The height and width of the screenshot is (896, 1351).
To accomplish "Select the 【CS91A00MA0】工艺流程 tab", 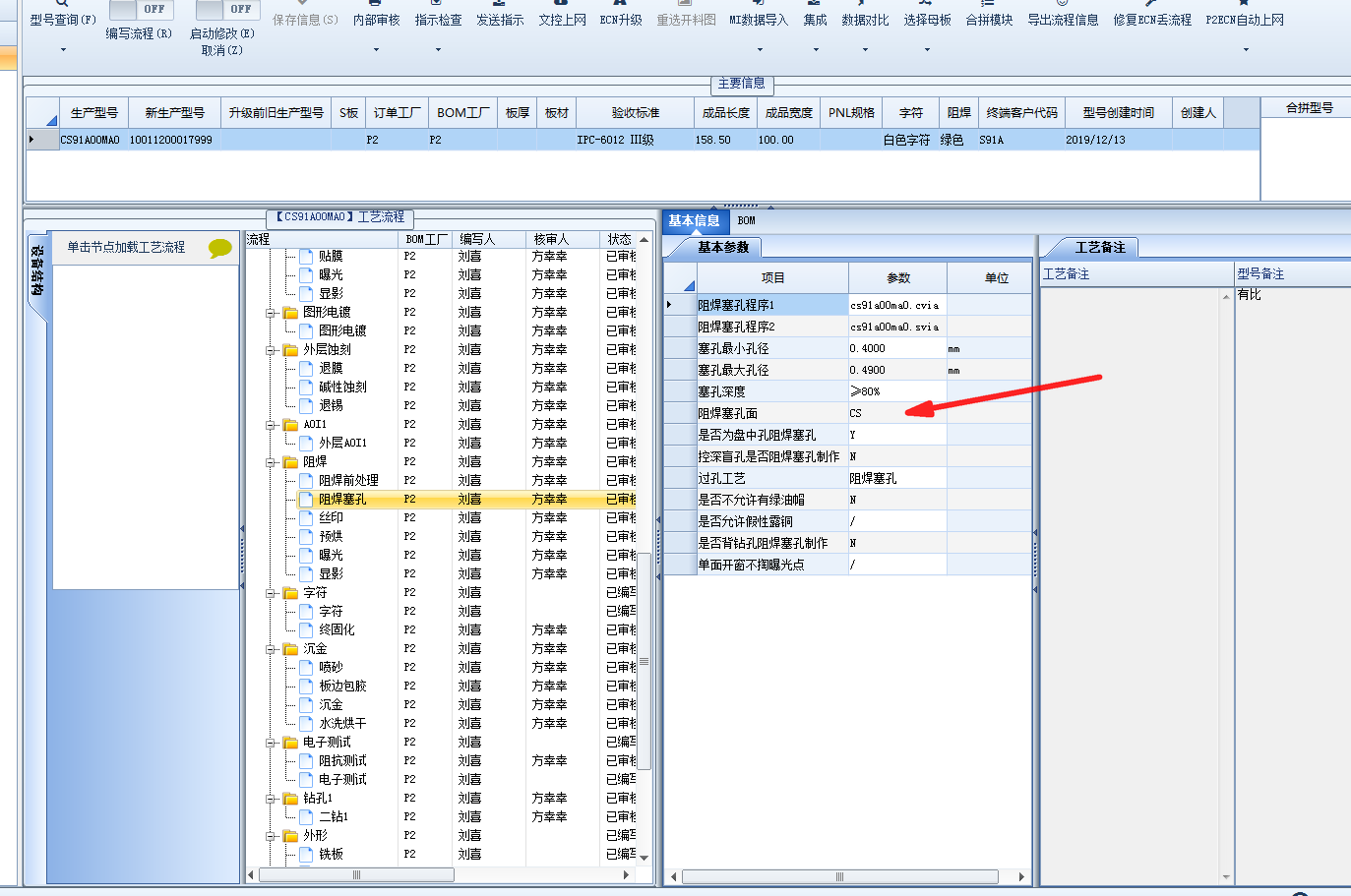I will point(339,217).
